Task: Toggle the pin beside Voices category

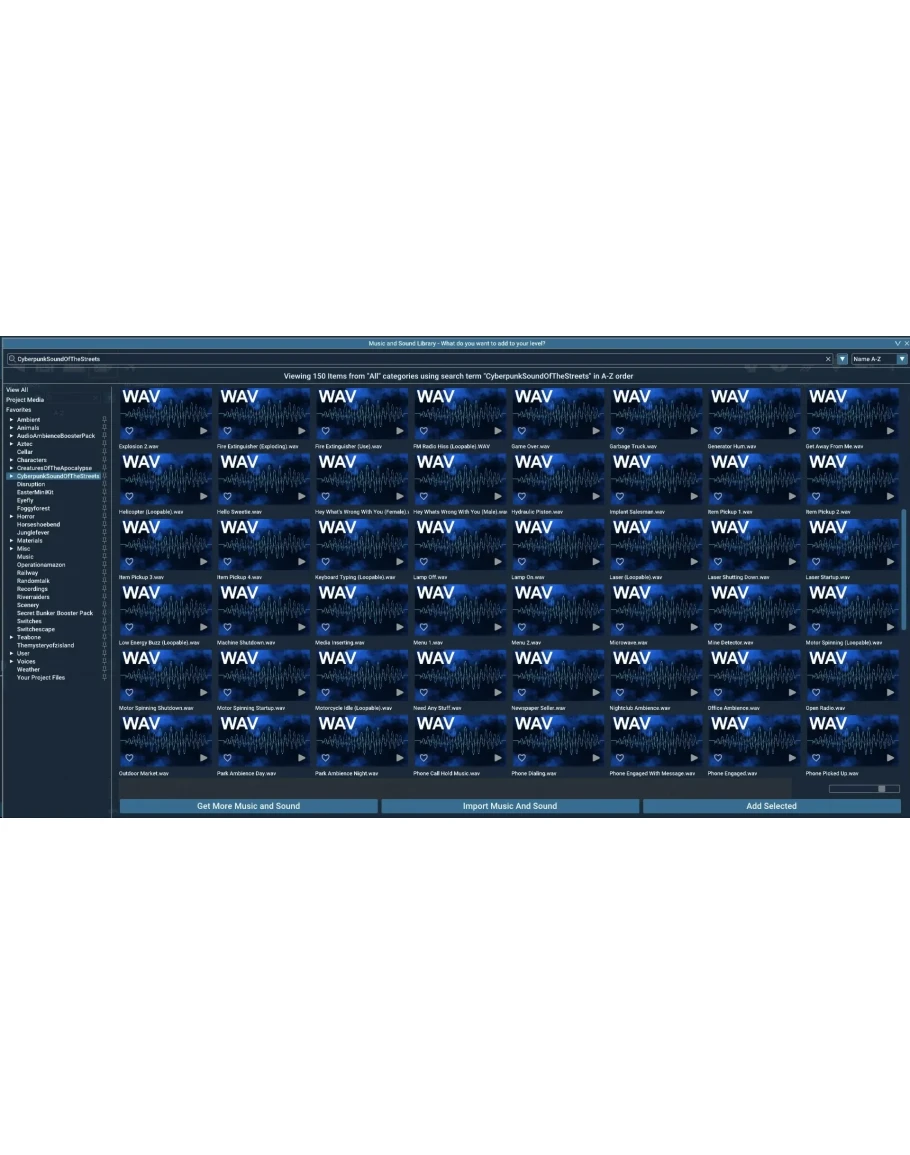Action: (104, 662)
